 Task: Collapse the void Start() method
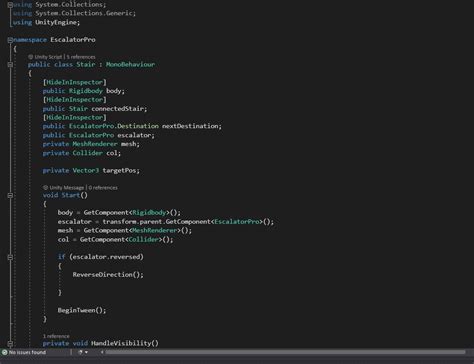10,195
